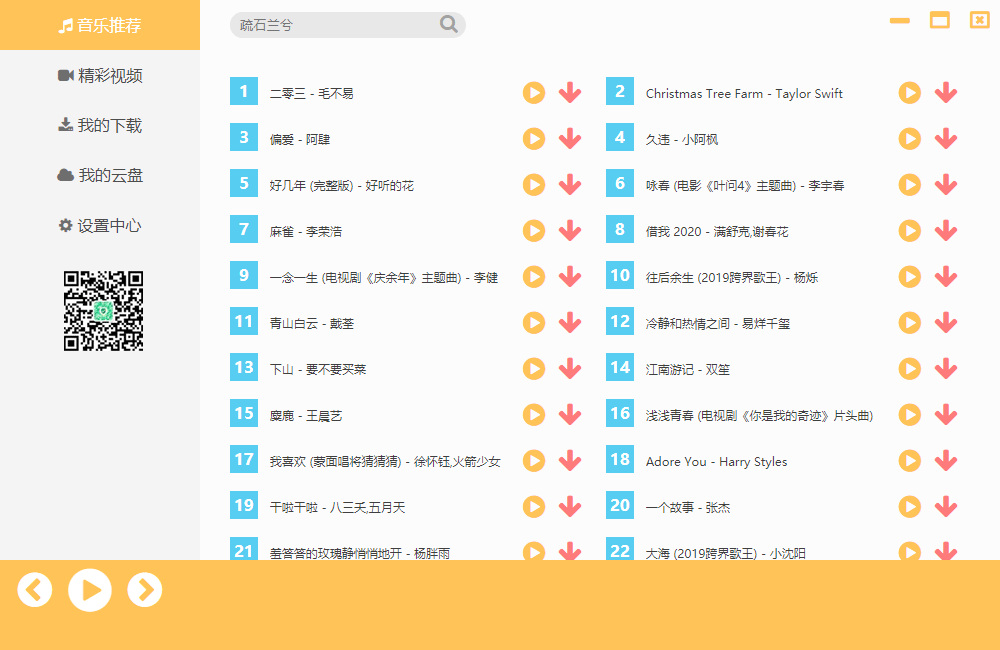Play 麻雀 by 李荣浩
Image resolution: width=1000 pixels, height=650 pixels.
533,230
